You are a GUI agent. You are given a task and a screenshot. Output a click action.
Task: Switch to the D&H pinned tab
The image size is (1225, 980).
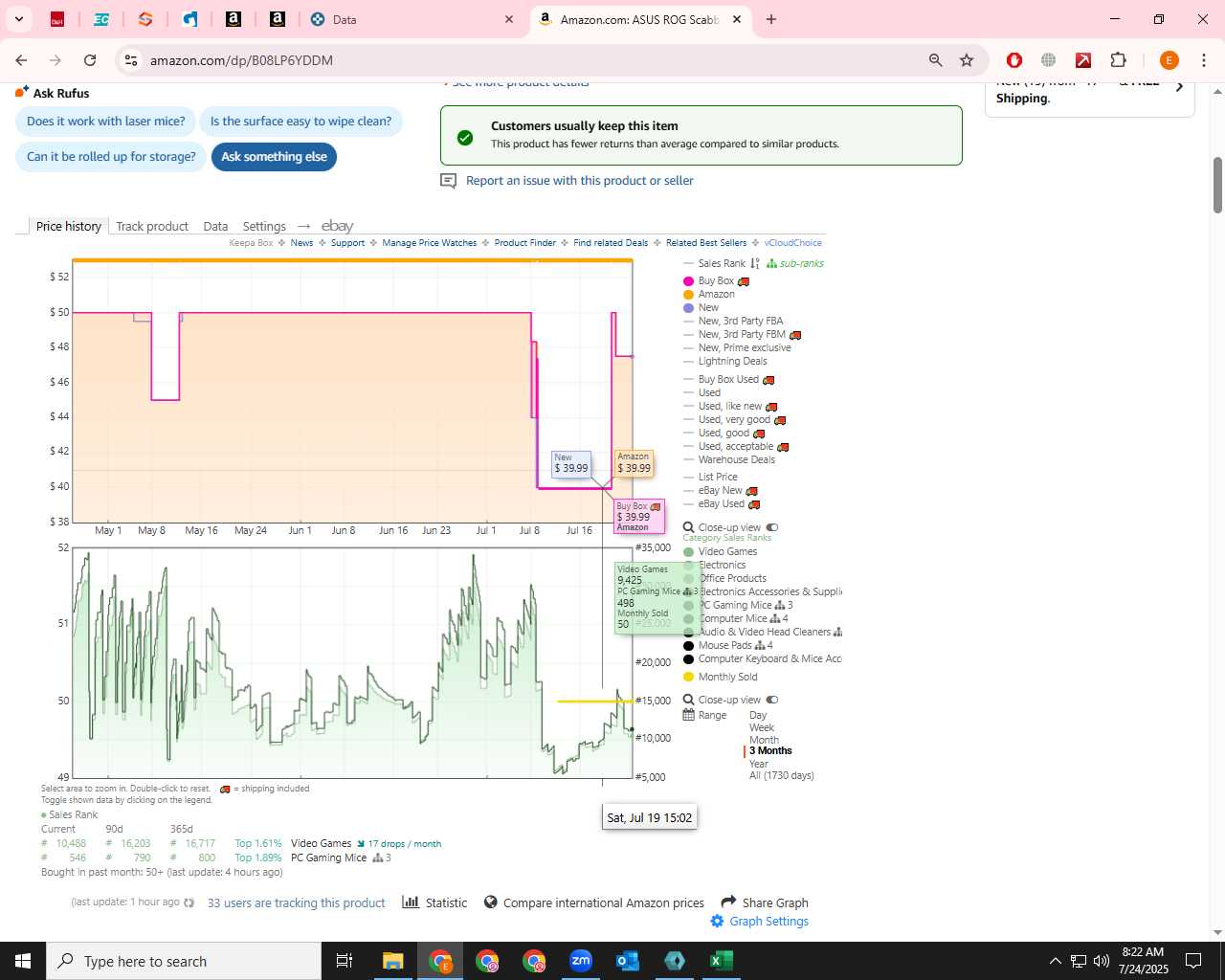point(57,19)
